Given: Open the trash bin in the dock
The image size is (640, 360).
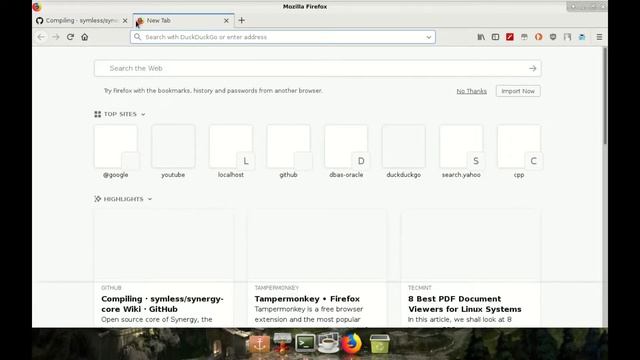Looking at the screenshot, I should (x=380, y=344).
